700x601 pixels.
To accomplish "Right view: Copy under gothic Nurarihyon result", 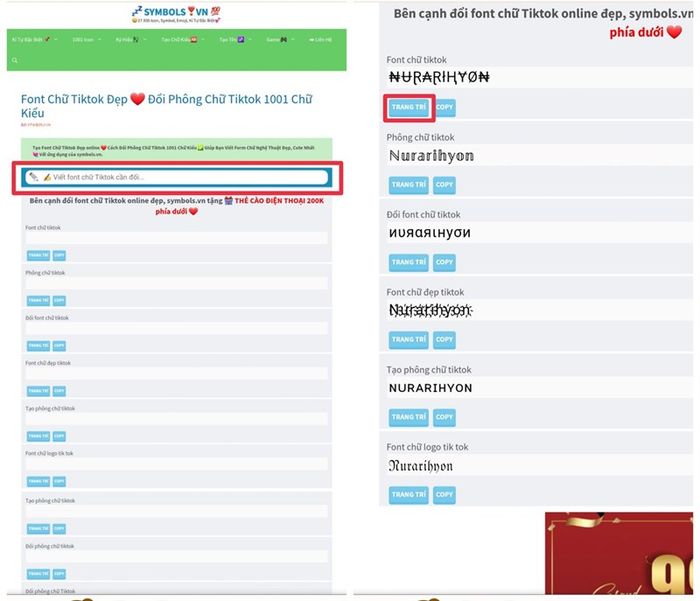I will click(444, 495).
